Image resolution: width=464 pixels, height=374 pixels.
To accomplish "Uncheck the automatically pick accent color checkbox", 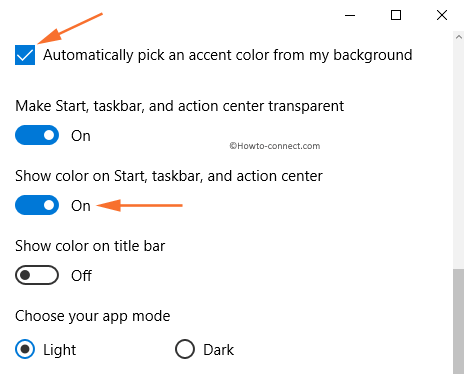I will (25, 55).
